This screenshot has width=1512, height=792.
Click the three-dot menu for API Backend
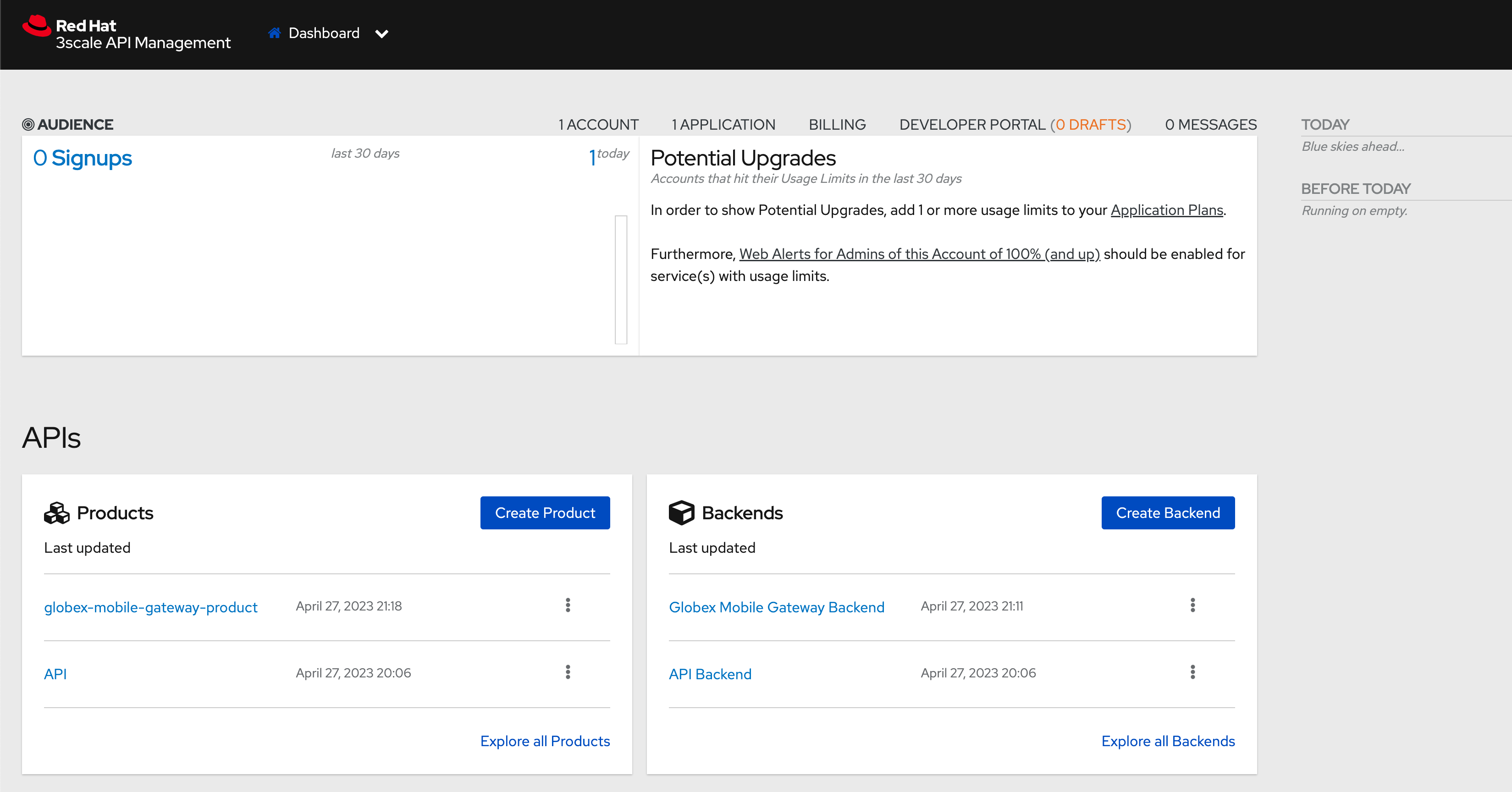[x=1193, y=672]
